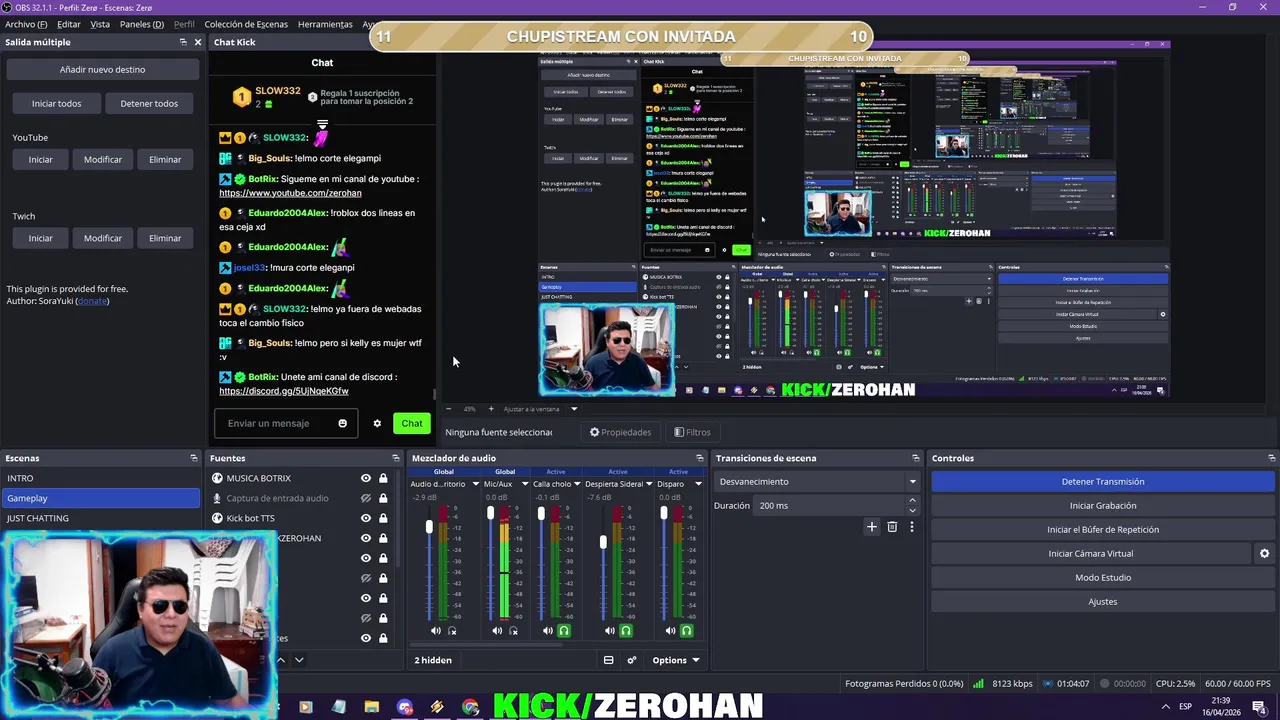Open Despierta Sideral channel dropdown arrow
This screenshot has width=1280, height=720.
click(x=650, y=484)
